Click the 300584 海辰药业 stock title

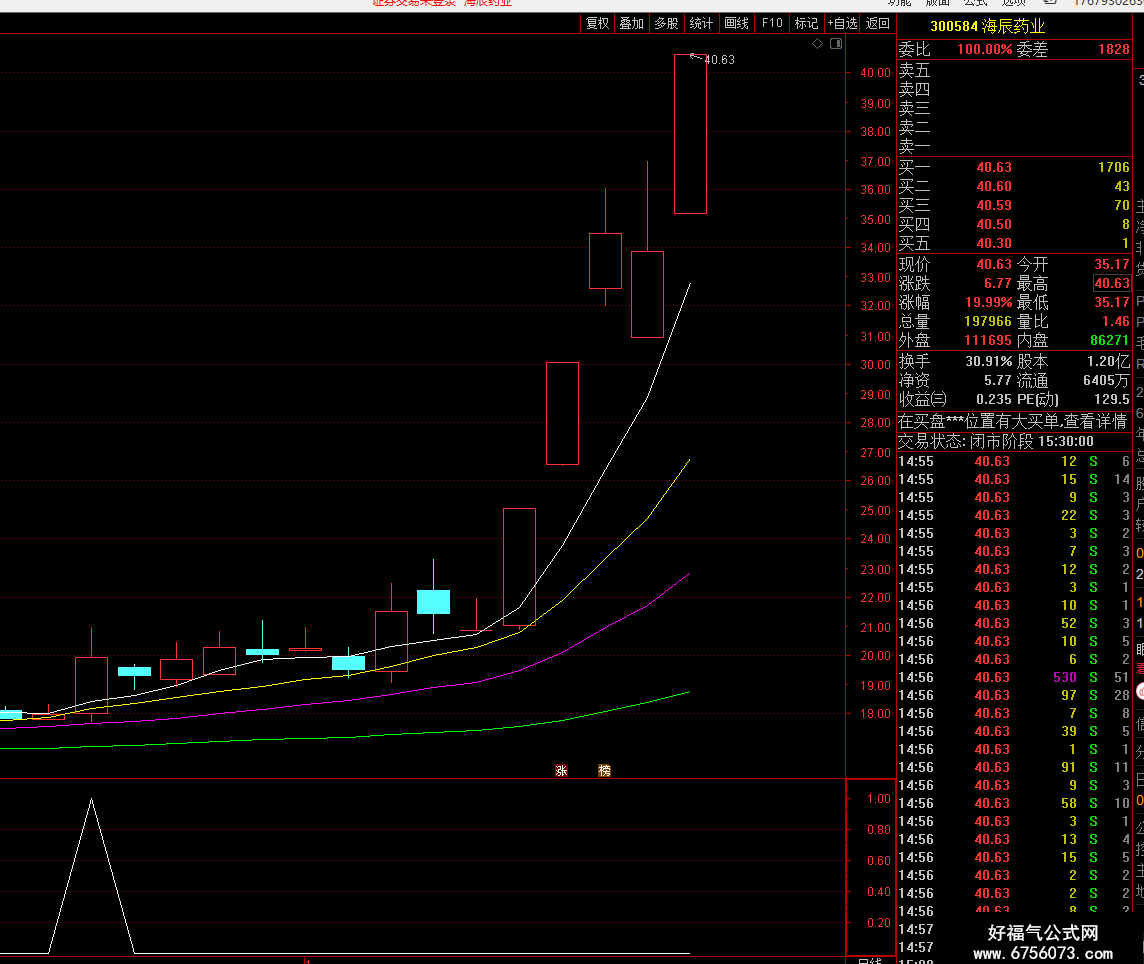(988, 26)
